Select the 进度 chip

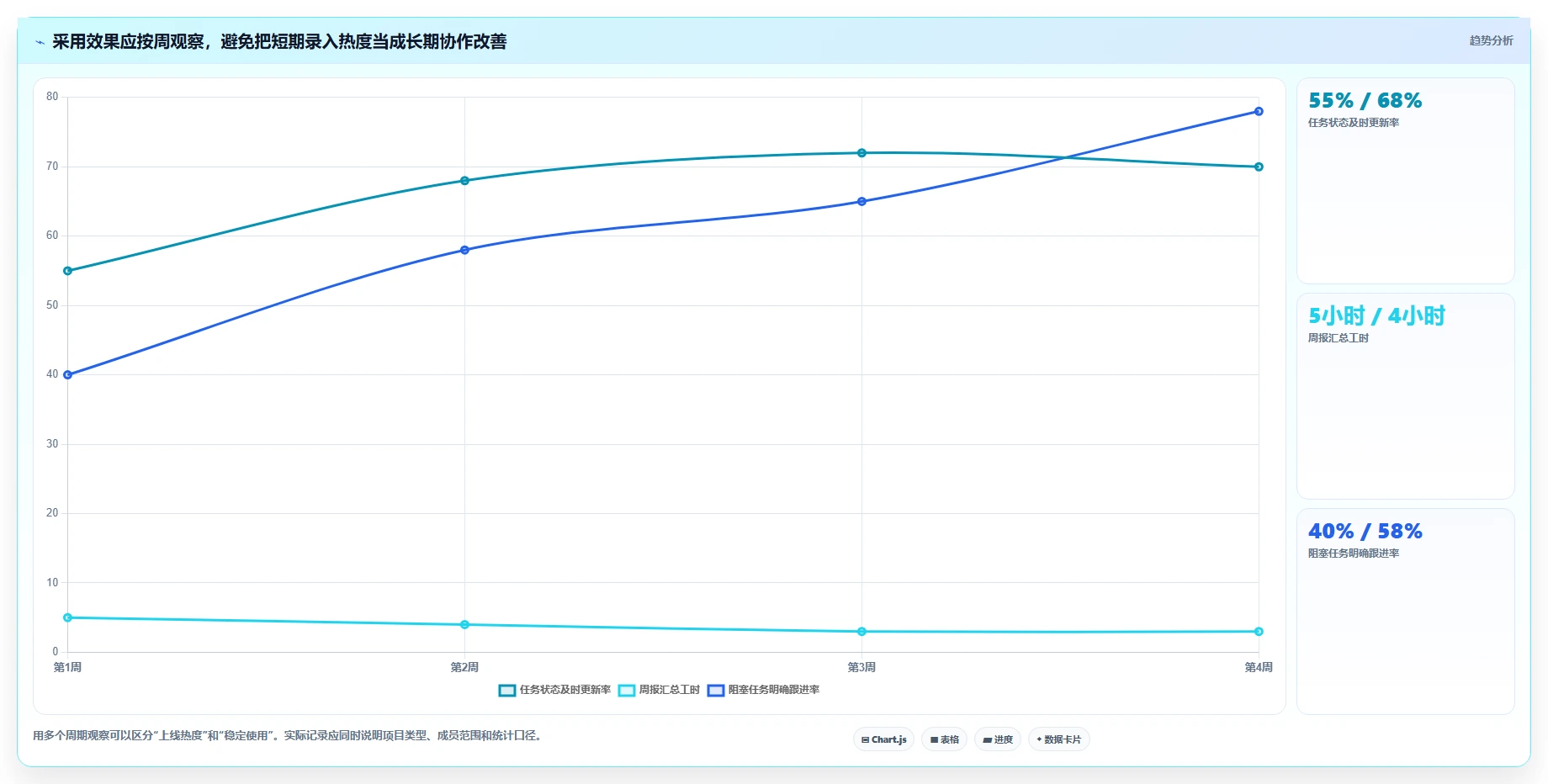point(998,739)
